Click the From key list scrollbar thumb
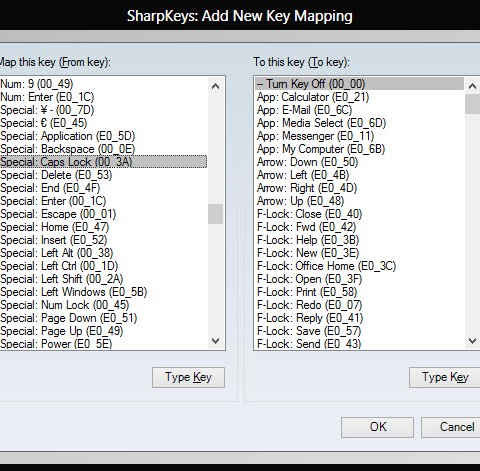This screenshot has height=471, width=480. pyautogui.click(x=215, y=214)
